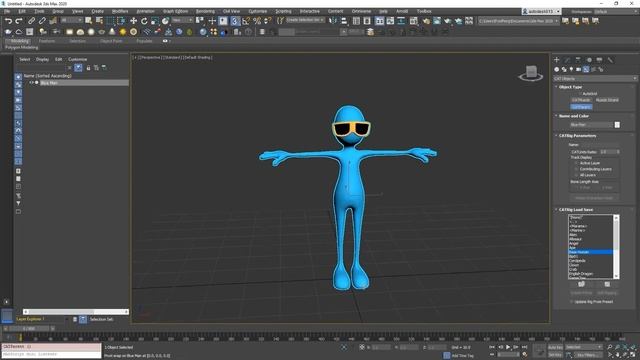Activate the Select and Rotate tool
Viewport: 640px width, 360px height.
pos(144,21)
